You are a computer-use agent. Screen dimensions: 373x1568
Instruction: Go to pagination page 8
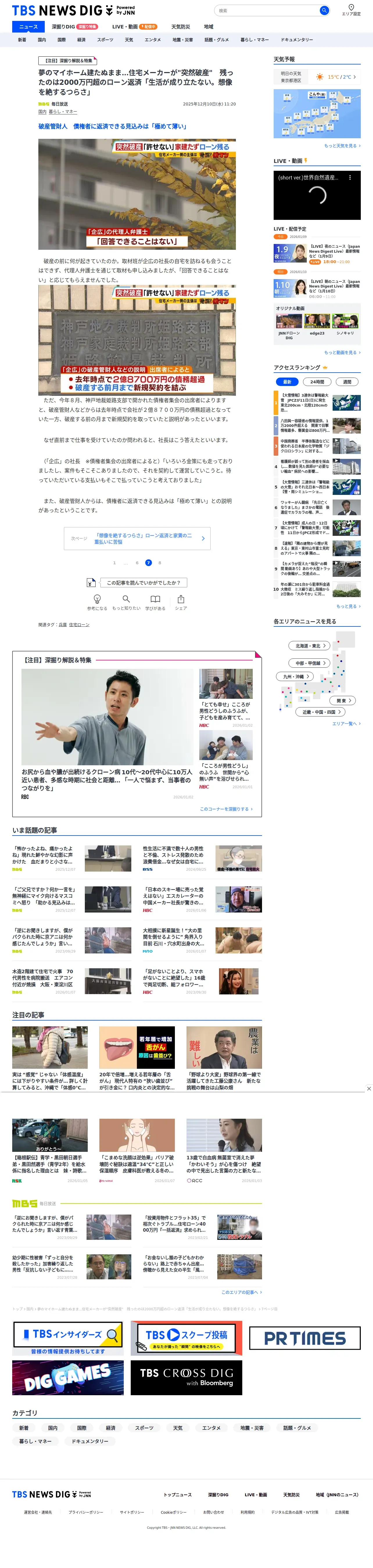160,563
